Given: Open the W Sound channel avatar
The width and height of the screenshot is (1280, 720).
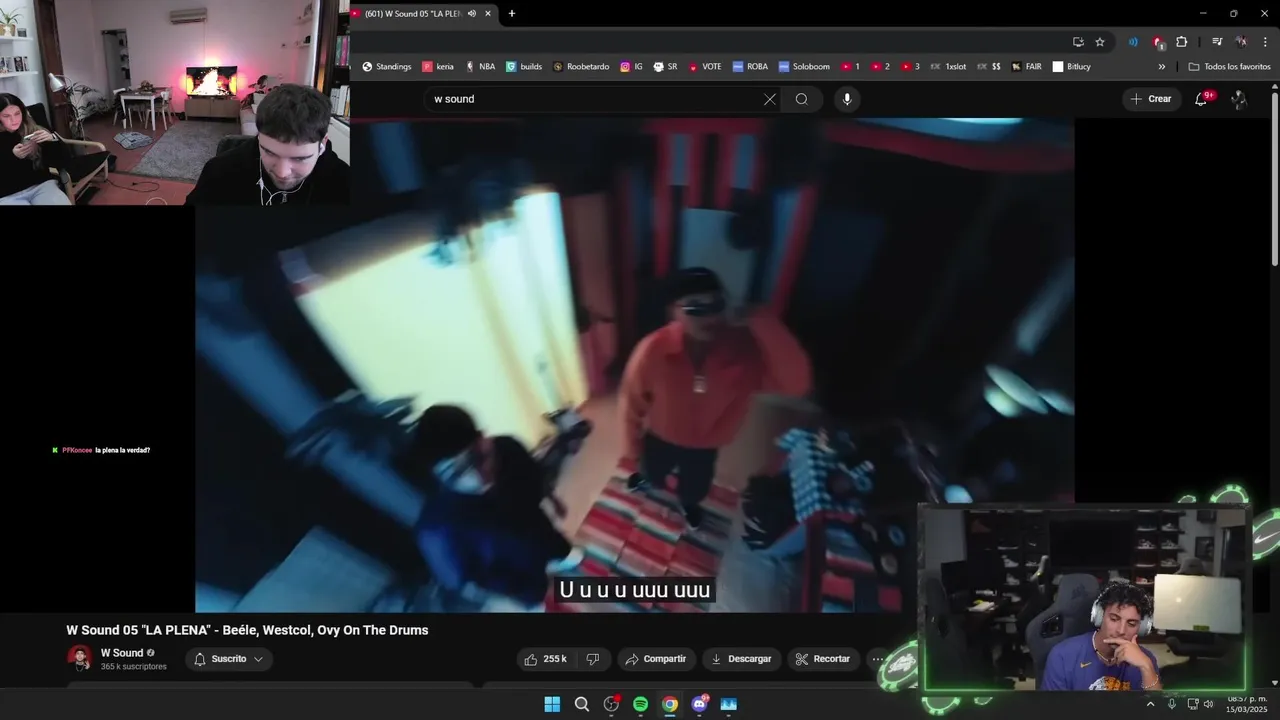Looking at the screenshot, I should pos(80,658).
